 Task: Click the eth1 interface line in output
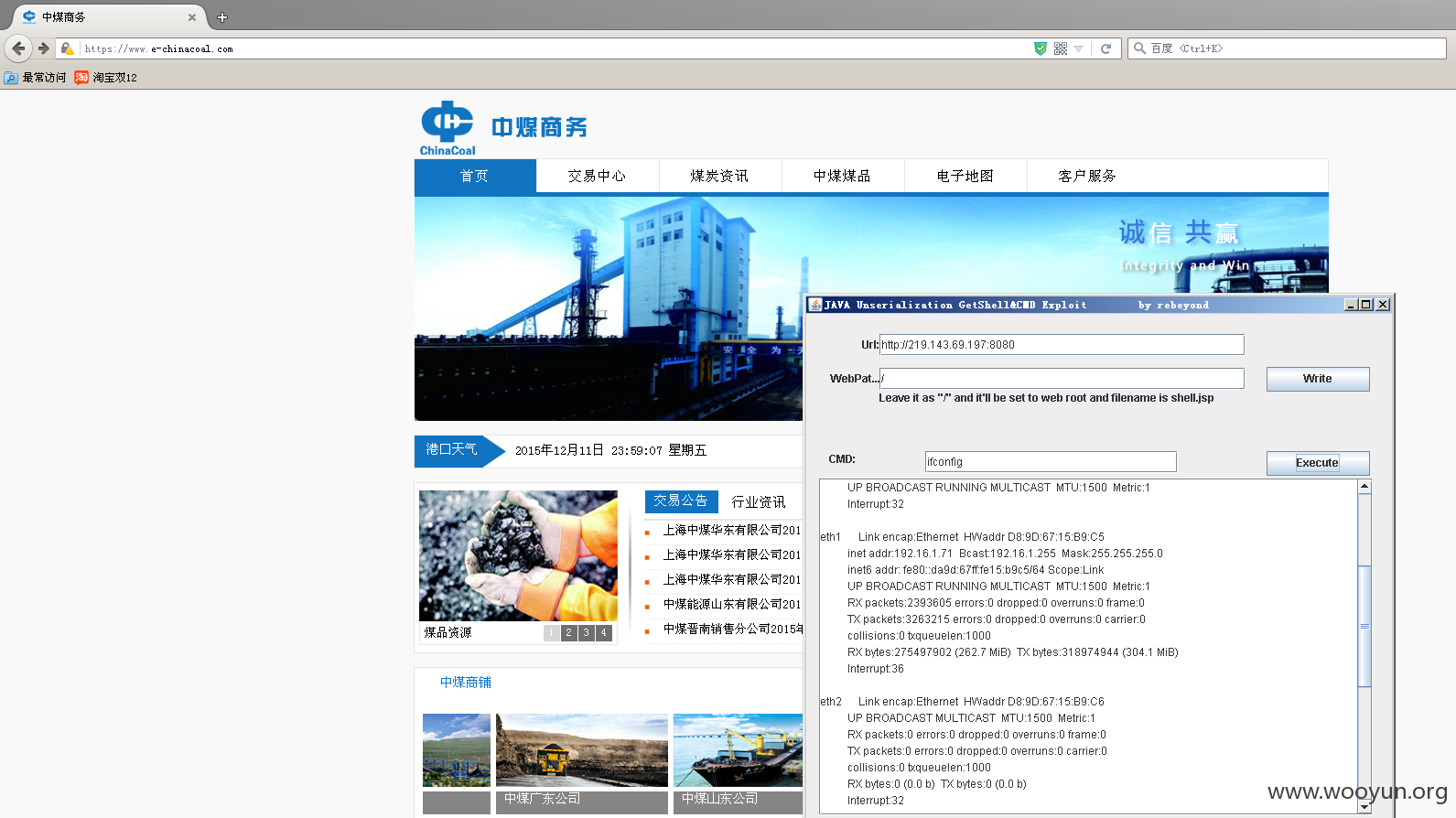[x=962, y=537]
